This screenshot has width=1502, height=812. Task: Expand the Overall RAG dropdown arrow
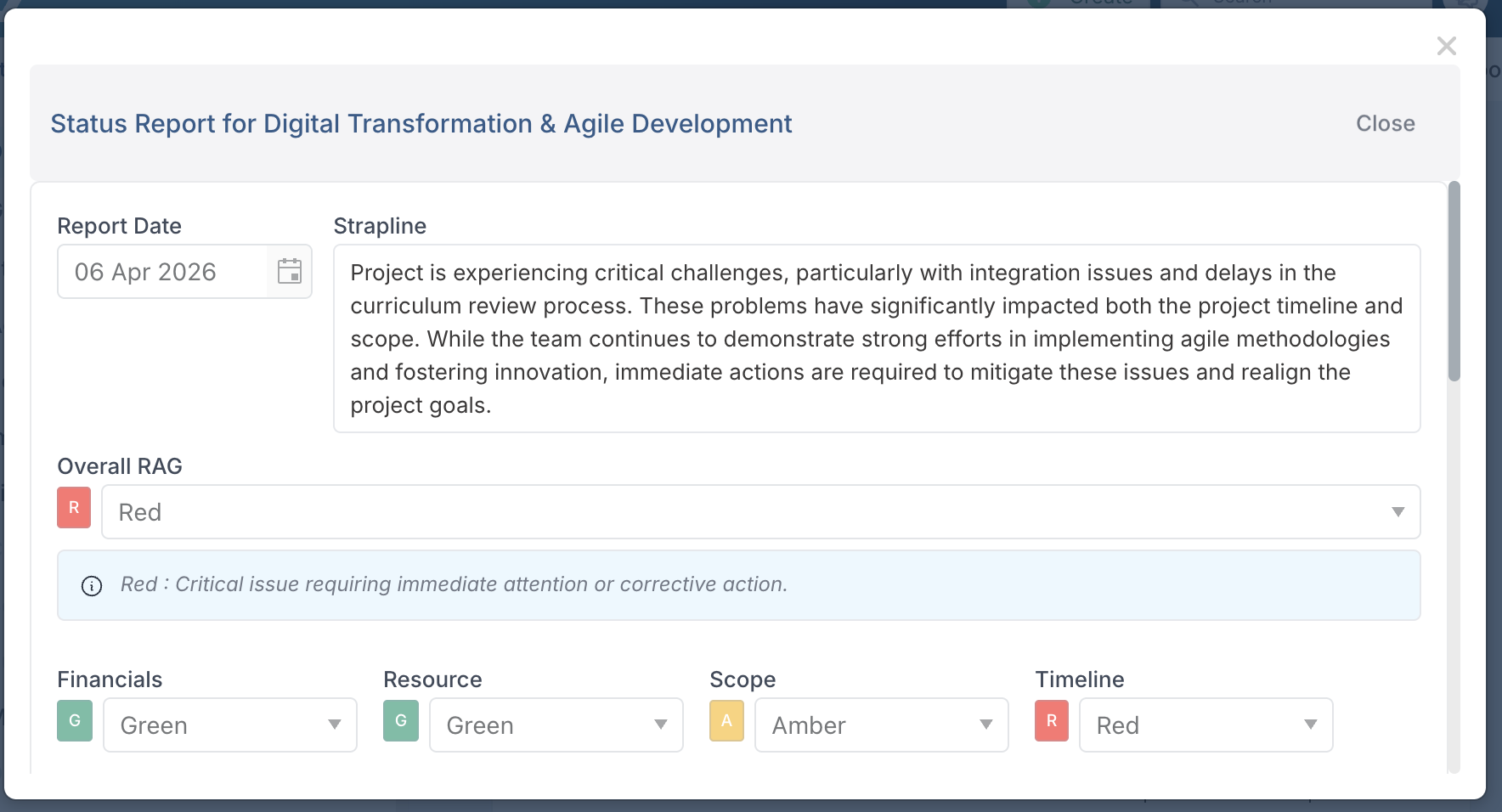pyautogui.click(x=1398, y=512)
